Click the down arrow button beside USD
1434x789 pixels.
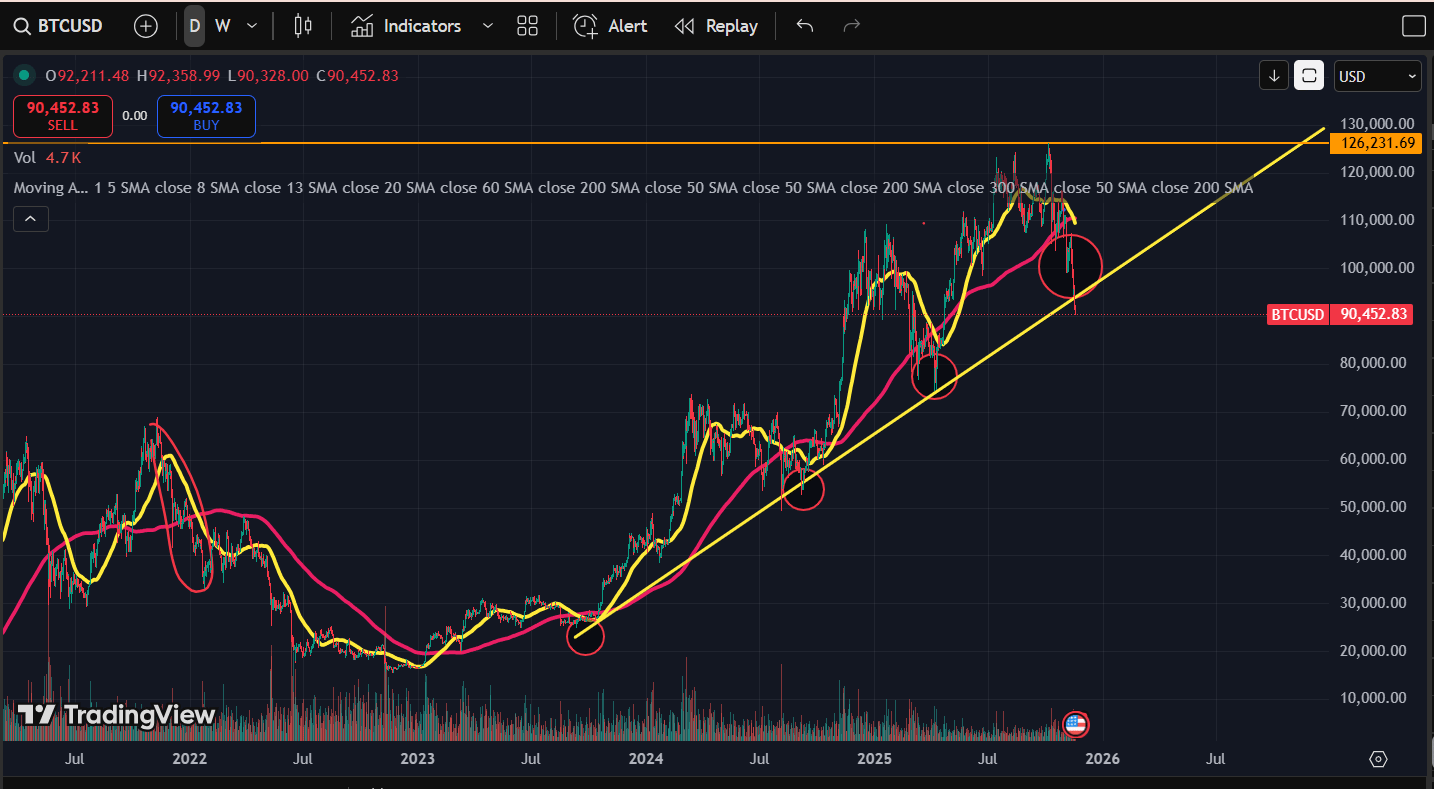pos(1274,76)
